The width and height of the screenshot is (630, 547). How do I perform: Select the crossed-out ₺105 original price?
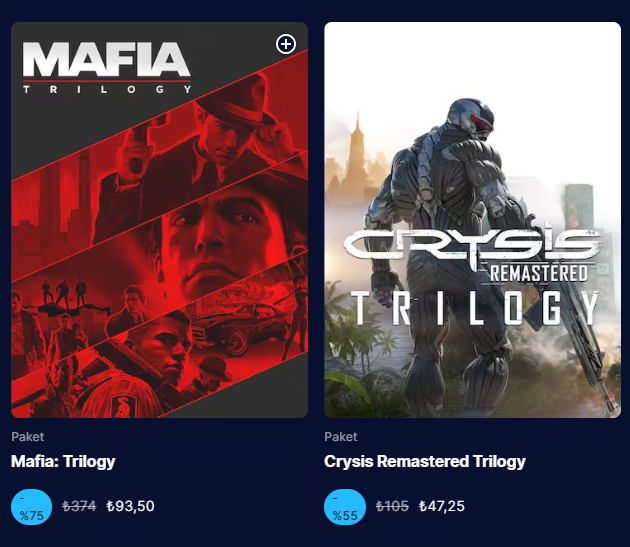point(392,506)
